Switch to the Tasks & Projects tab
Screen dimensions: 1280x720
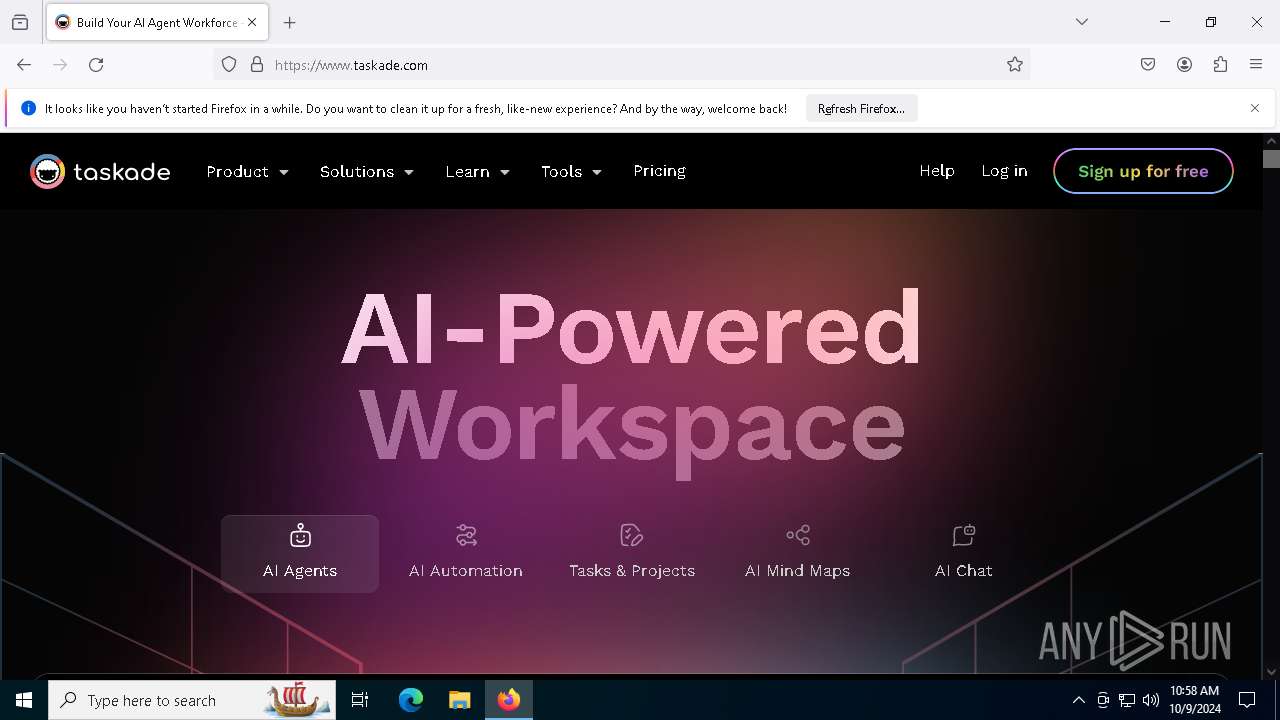[632, 554]
